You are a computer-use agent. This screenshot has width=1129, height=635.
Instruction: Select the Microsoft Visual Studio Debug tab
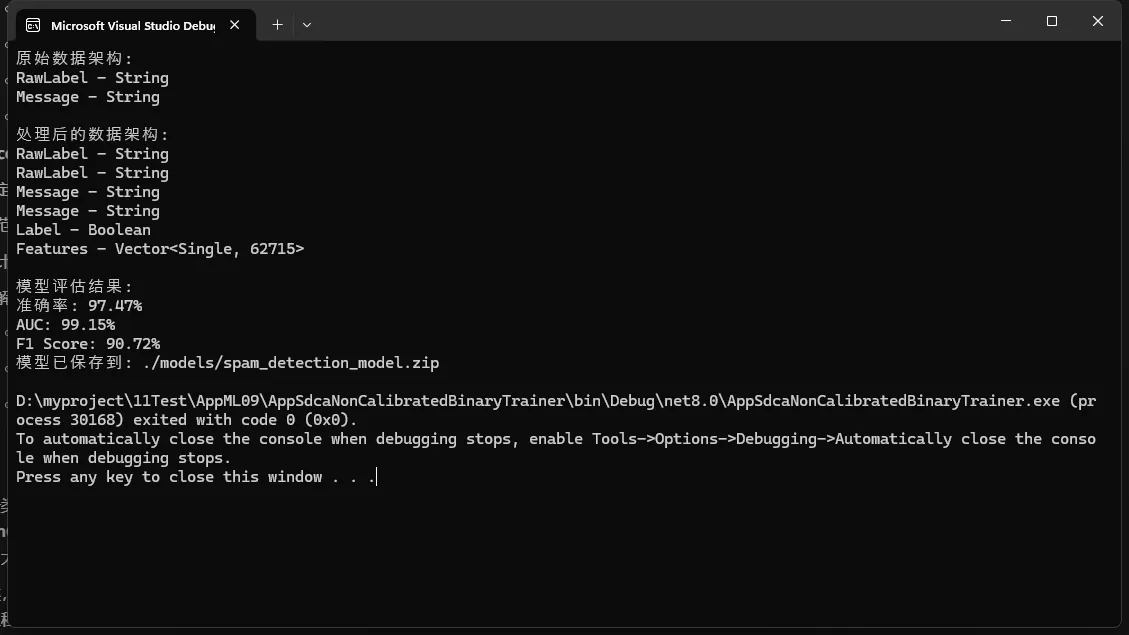coord(132,25)
